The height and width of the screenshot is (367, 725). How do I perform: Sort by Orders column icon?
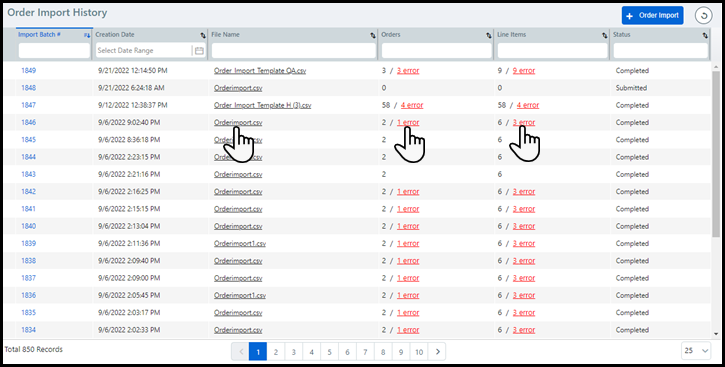(x=488, y=35)
